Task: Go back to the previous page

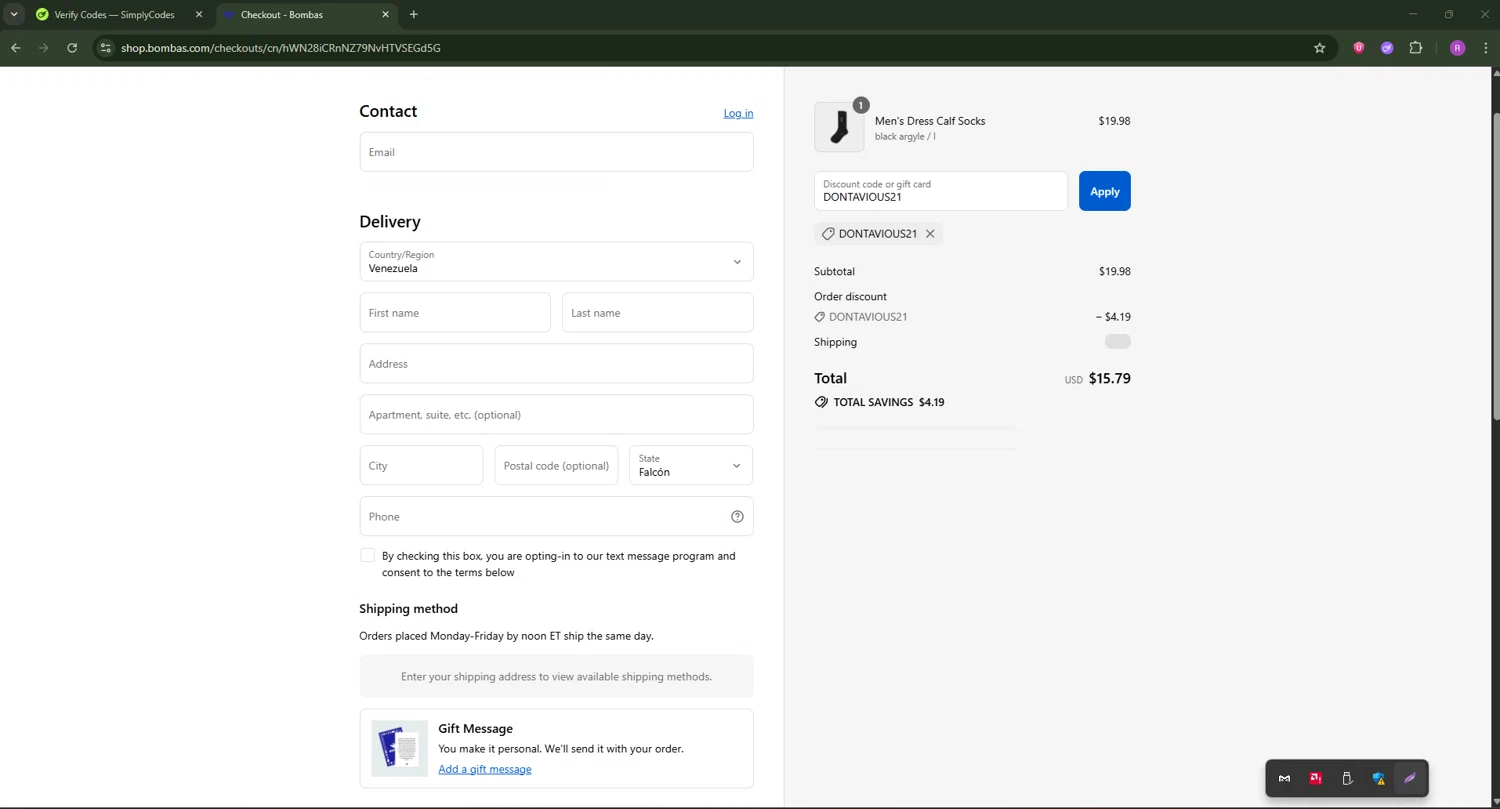Action: (x=16, y=48)
